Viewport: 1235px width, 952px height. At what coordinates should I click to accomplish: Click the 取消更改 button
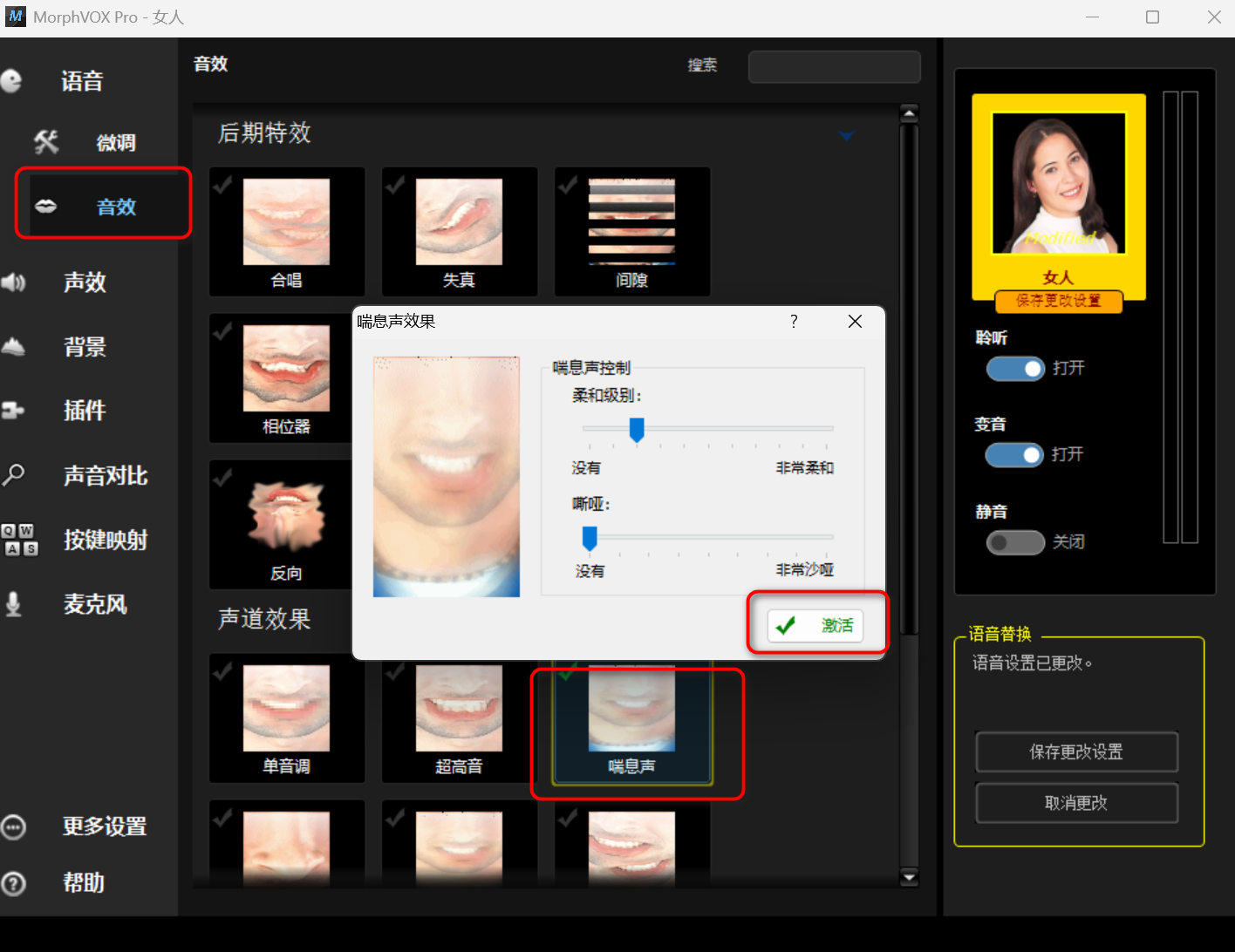coord(1076,803)
